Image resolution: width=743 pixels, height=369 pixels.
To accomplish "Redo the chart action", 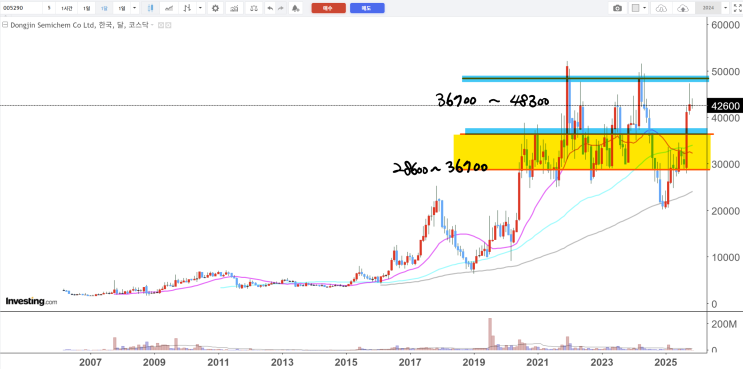I will 281,8.
